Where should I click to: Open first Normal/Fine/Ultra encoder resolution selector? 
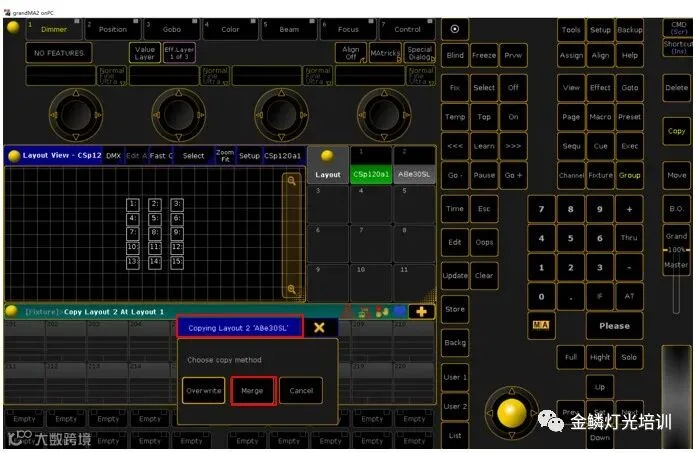pos(112,75)
